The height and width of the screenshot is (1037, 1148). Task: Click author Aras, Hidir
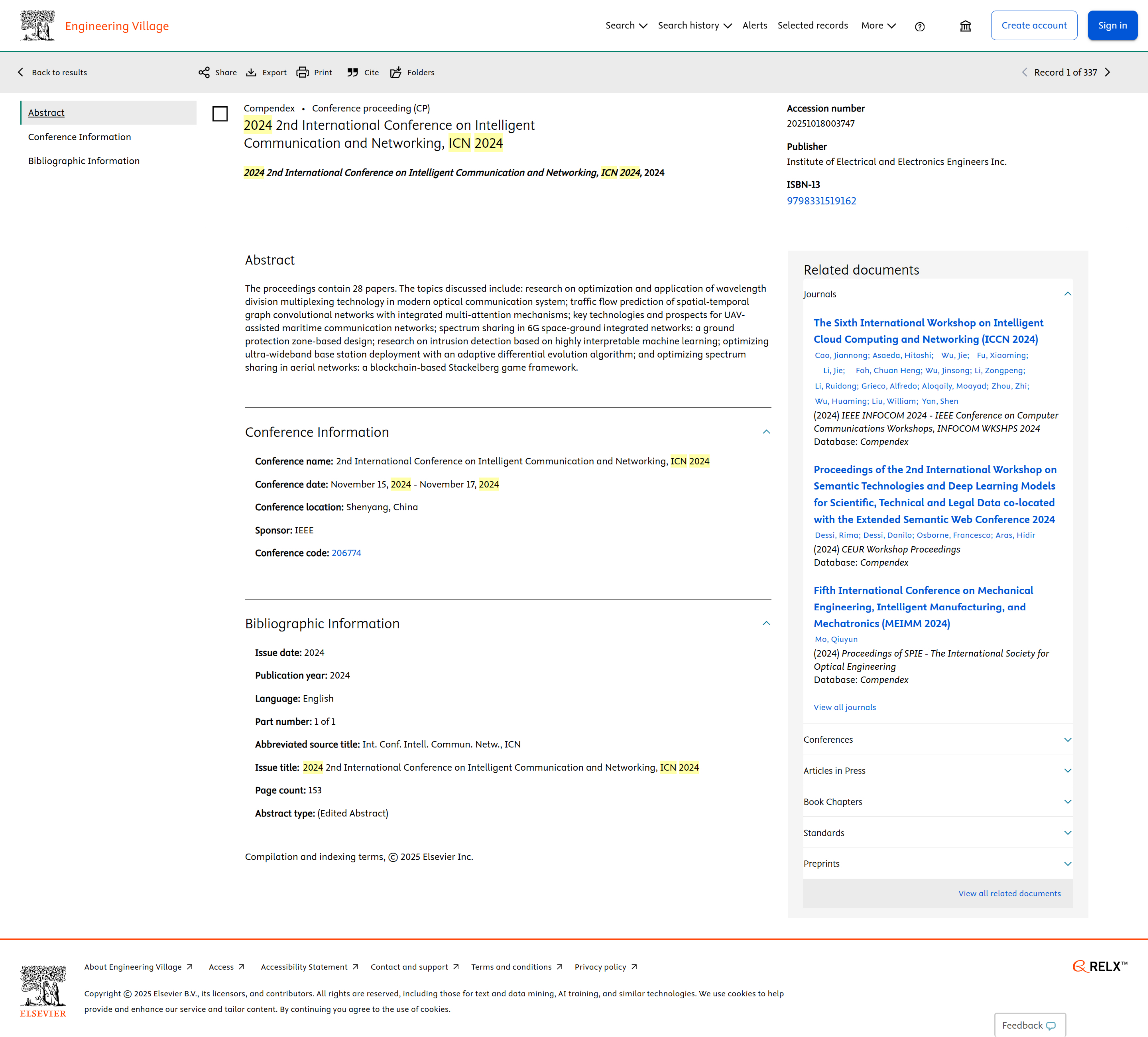[x=1015, y=535]
